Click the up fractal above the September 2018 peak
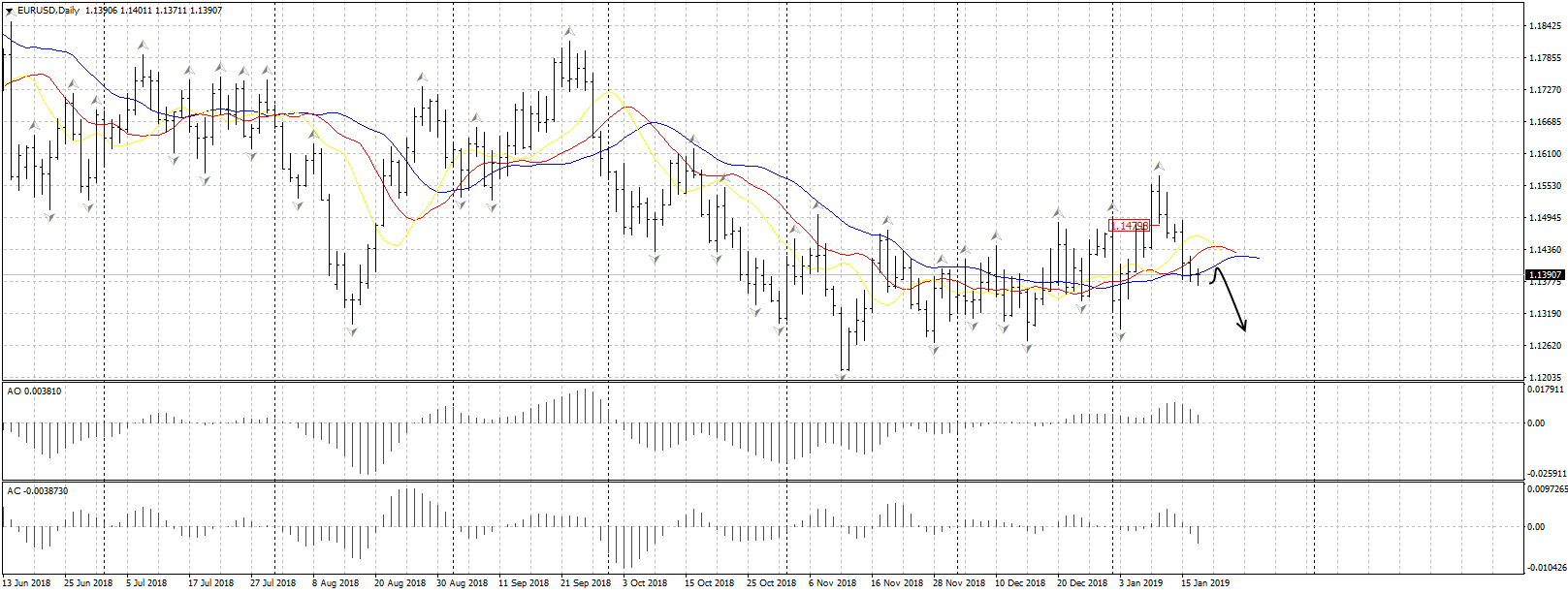Image resolution: width=1568 pixels, height=594 pixels. 568,32
